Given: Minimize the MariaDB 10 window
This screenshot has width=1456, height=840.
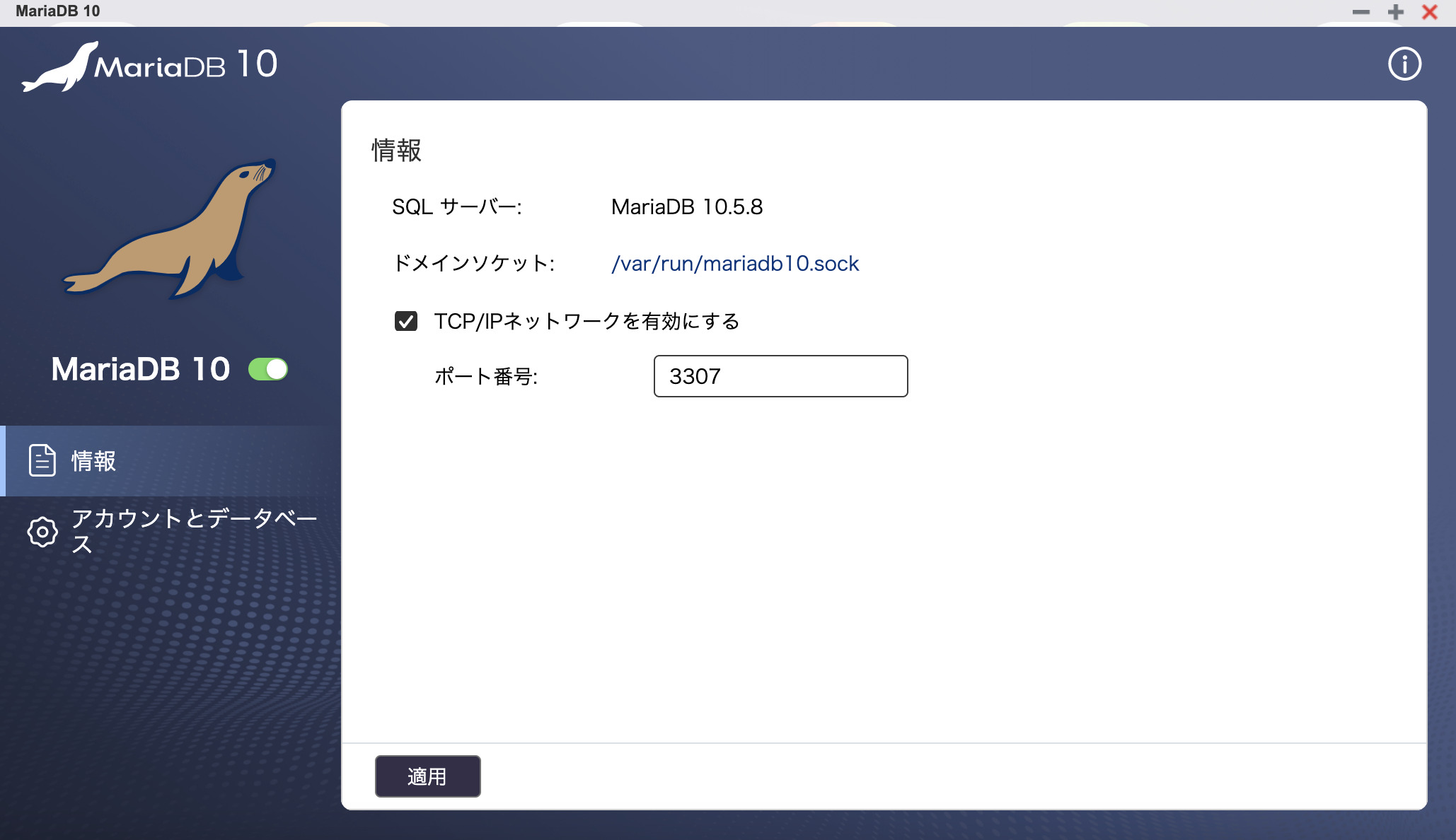Looking at the screenshot, I should 1361,12.
